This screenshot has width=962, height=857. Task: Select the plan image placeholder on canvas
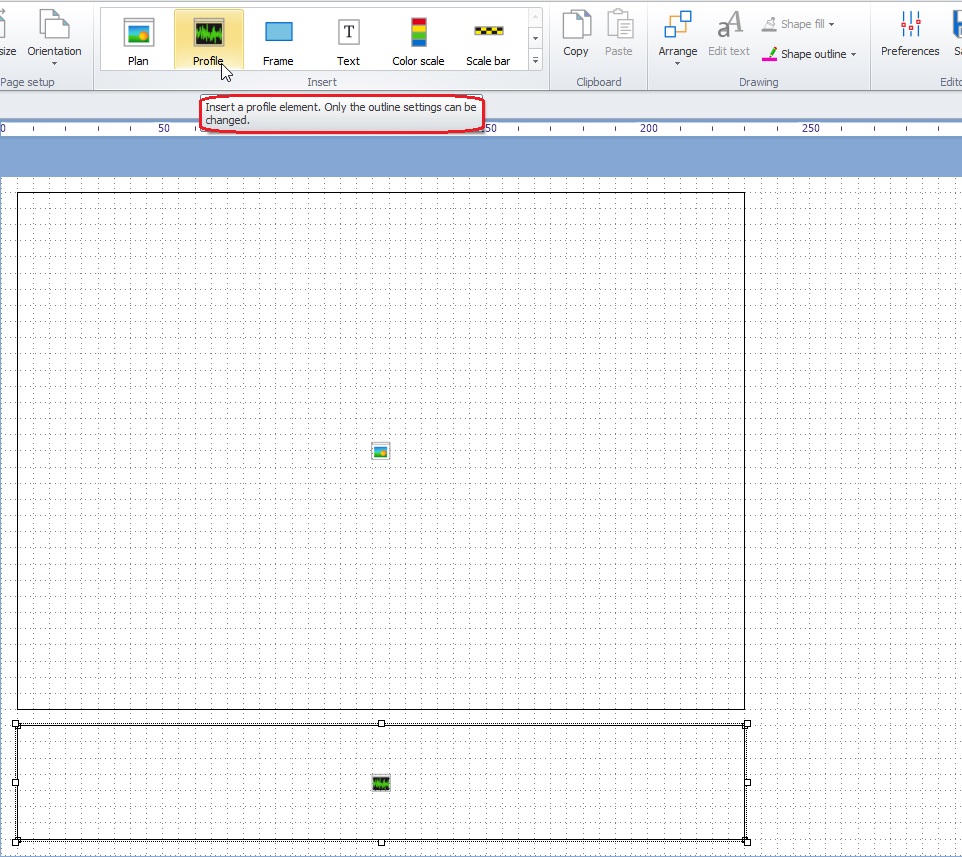[x=380, y=450]
